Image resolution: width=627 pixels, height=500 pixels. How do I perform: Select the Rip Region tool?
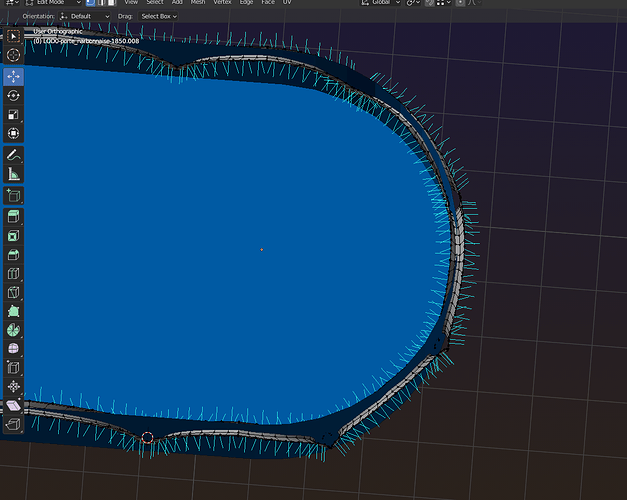13,424
